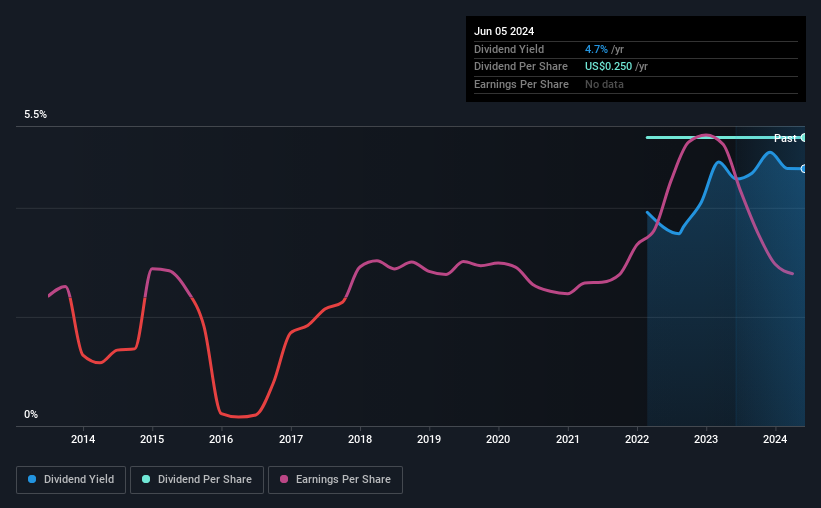This screenshot has width=821, height=508.
Task: Select the 2024 x-axis label
Action: tap(775, 439)
